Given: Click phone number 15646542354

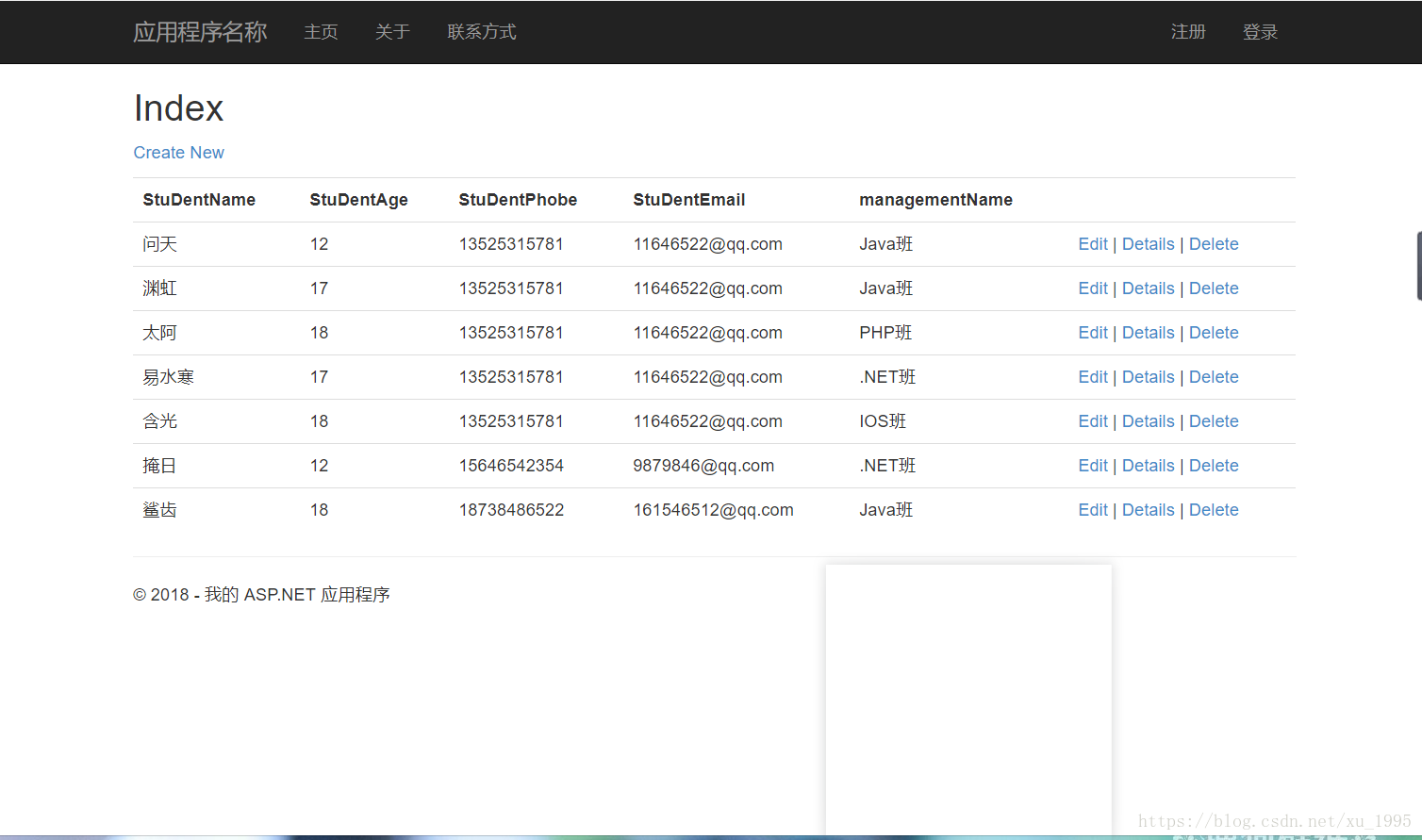Looking at the screenshot, I should (511, 466).
